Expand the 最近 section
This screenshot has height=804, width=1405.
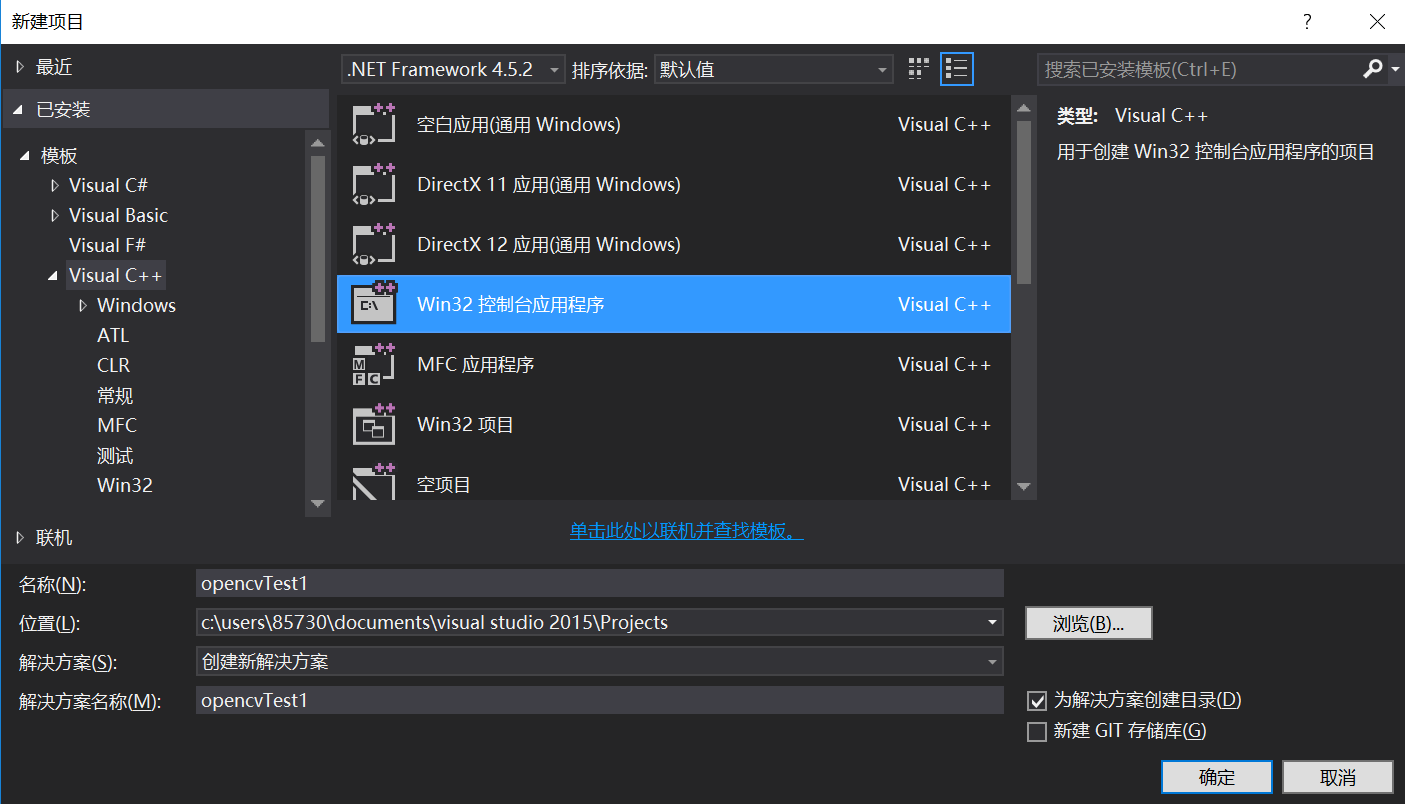click(x=20, y=67)
